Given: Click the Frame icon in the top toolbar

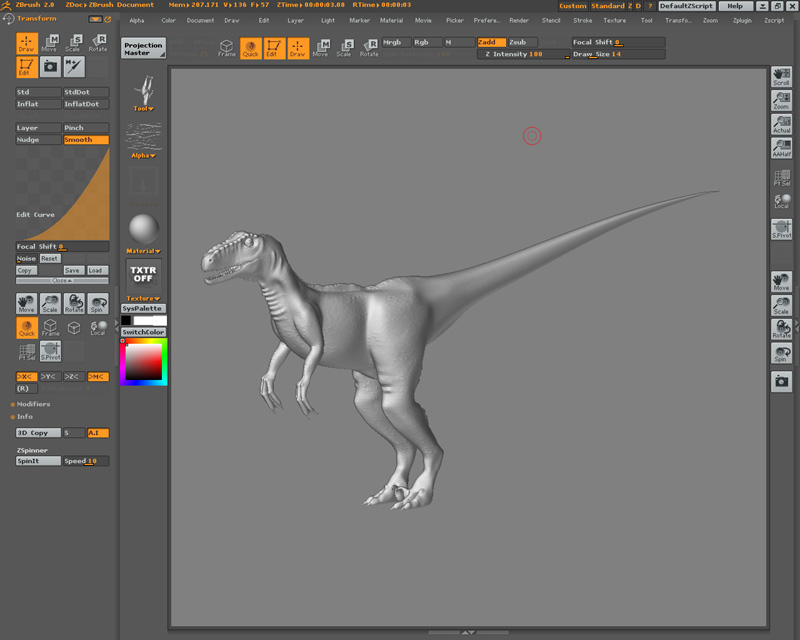Looking at the screenshot, I should tap(227, 48).
